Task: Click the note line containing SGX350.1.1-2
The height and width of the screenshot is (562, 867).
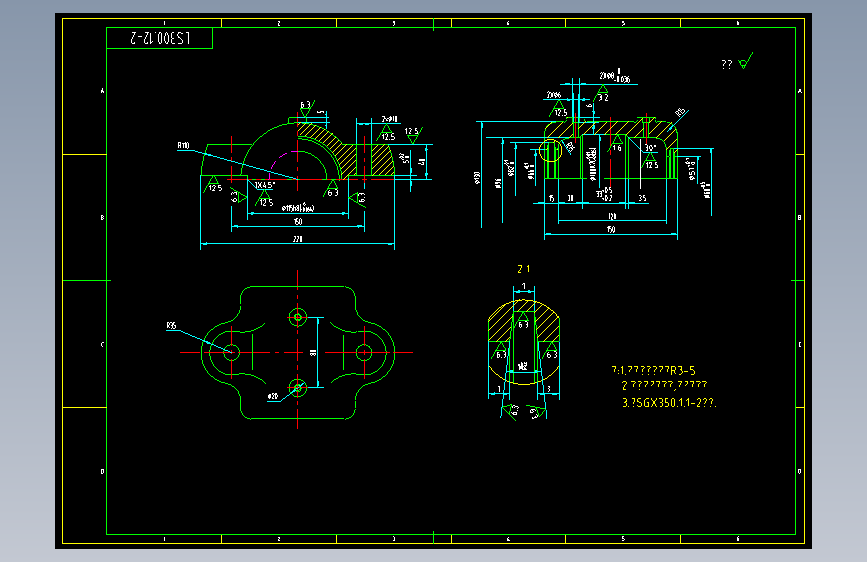Action: [x=669, y=403]
